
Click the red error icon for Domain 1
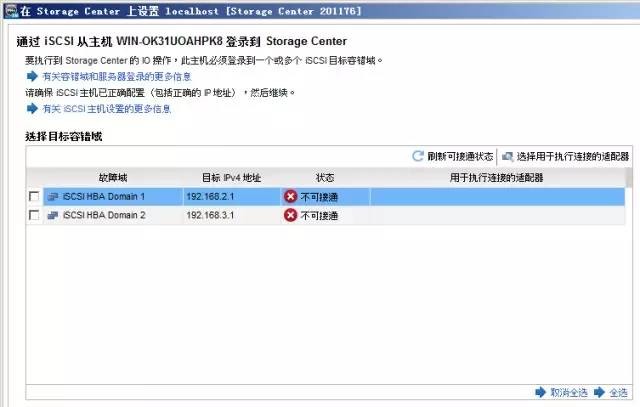290,197
